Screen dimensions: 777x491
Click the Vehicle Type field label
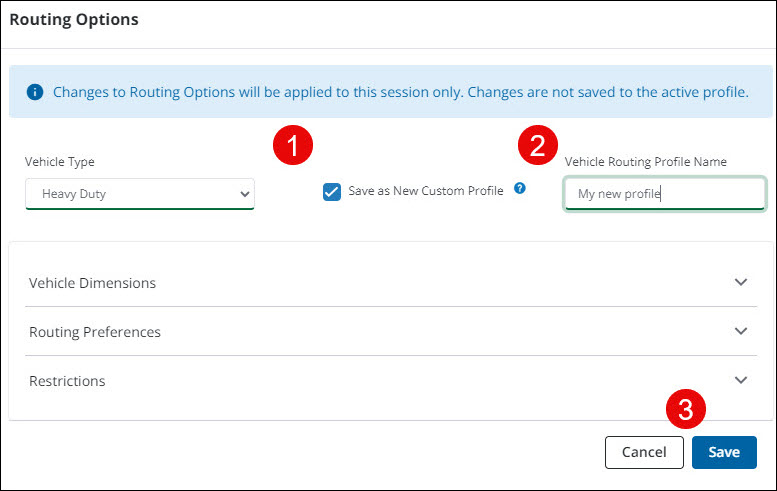[x=60, y=161]
